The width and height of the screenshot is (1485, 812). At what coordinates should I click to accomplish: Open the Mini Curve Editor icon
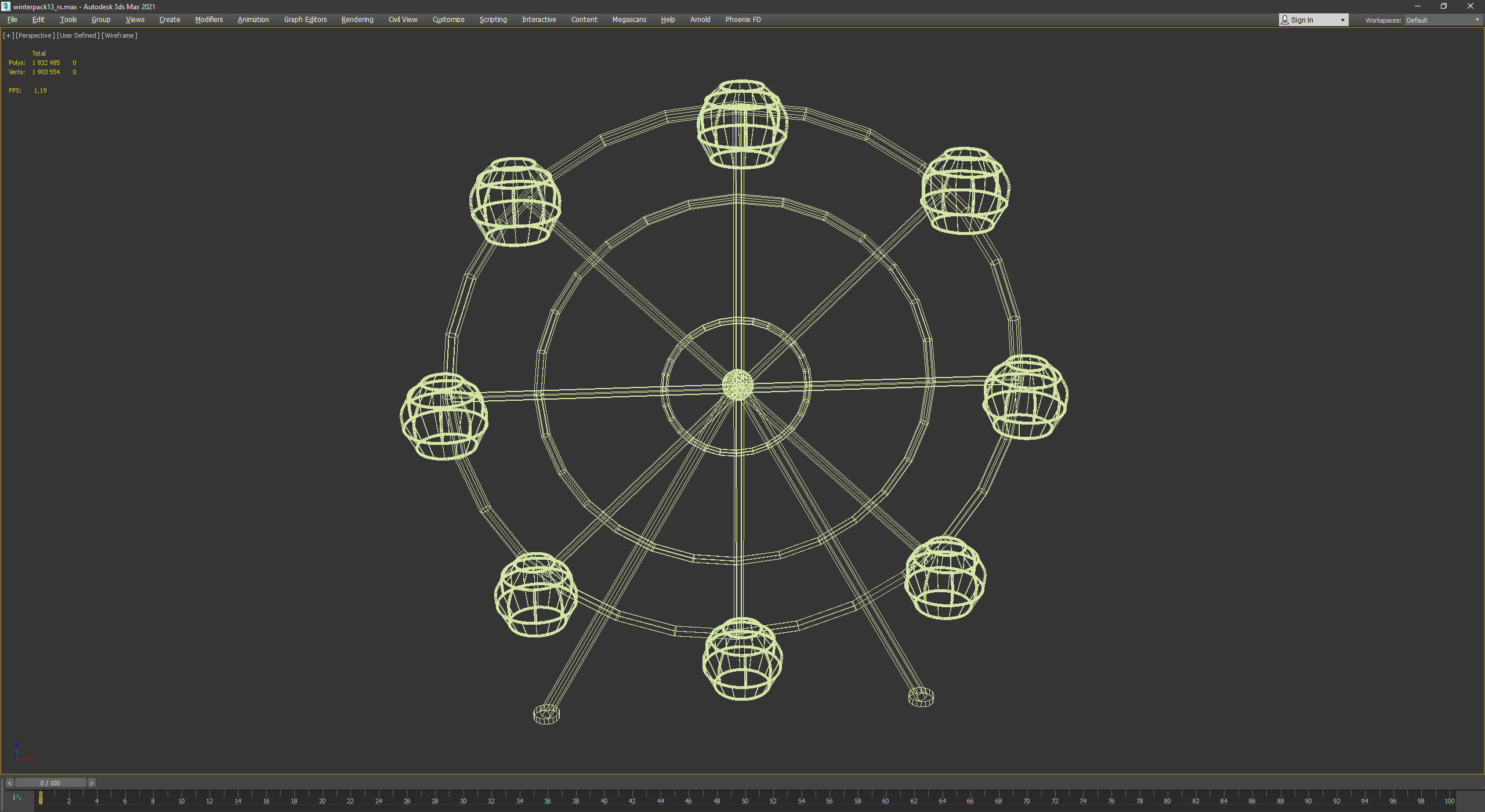coord(17,797)
